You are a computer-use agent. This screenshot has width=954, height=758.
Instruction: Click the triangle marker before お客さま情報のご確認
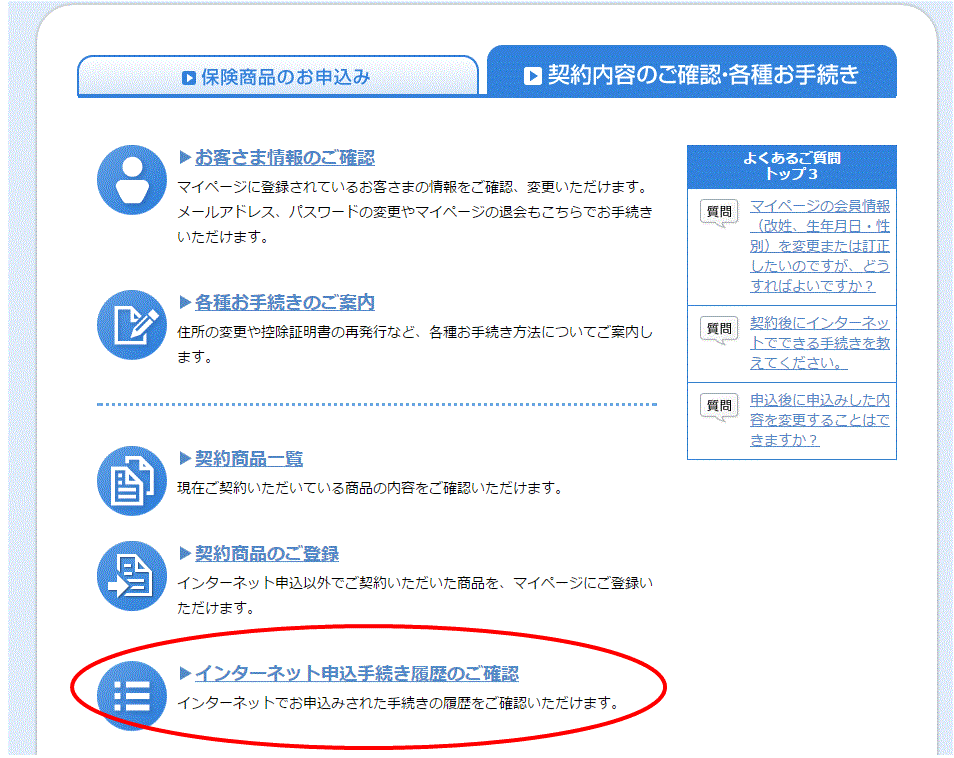[x=185, y=158]
